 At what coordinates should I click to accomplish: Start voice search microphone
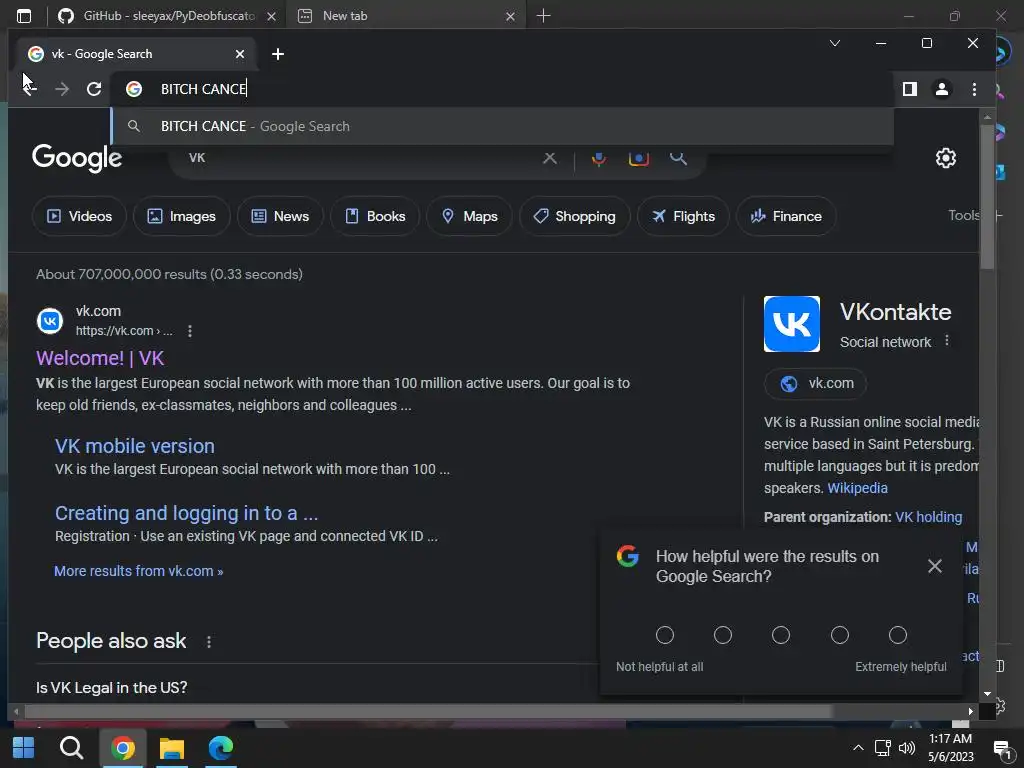coord(599,158)
